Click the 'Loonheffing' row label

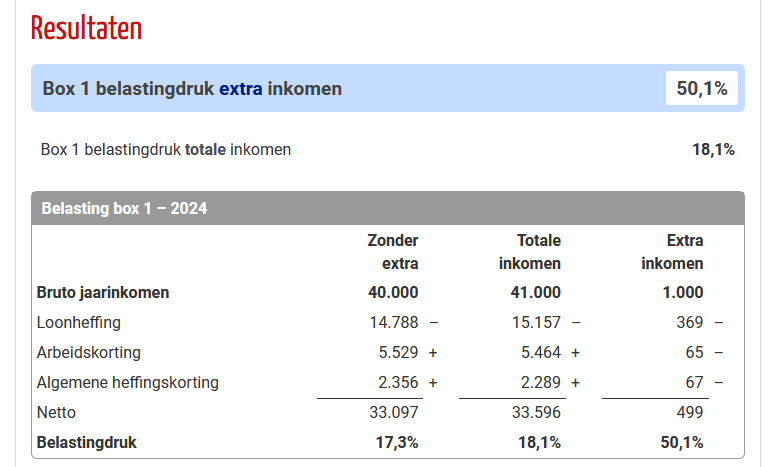pos(78,323)
